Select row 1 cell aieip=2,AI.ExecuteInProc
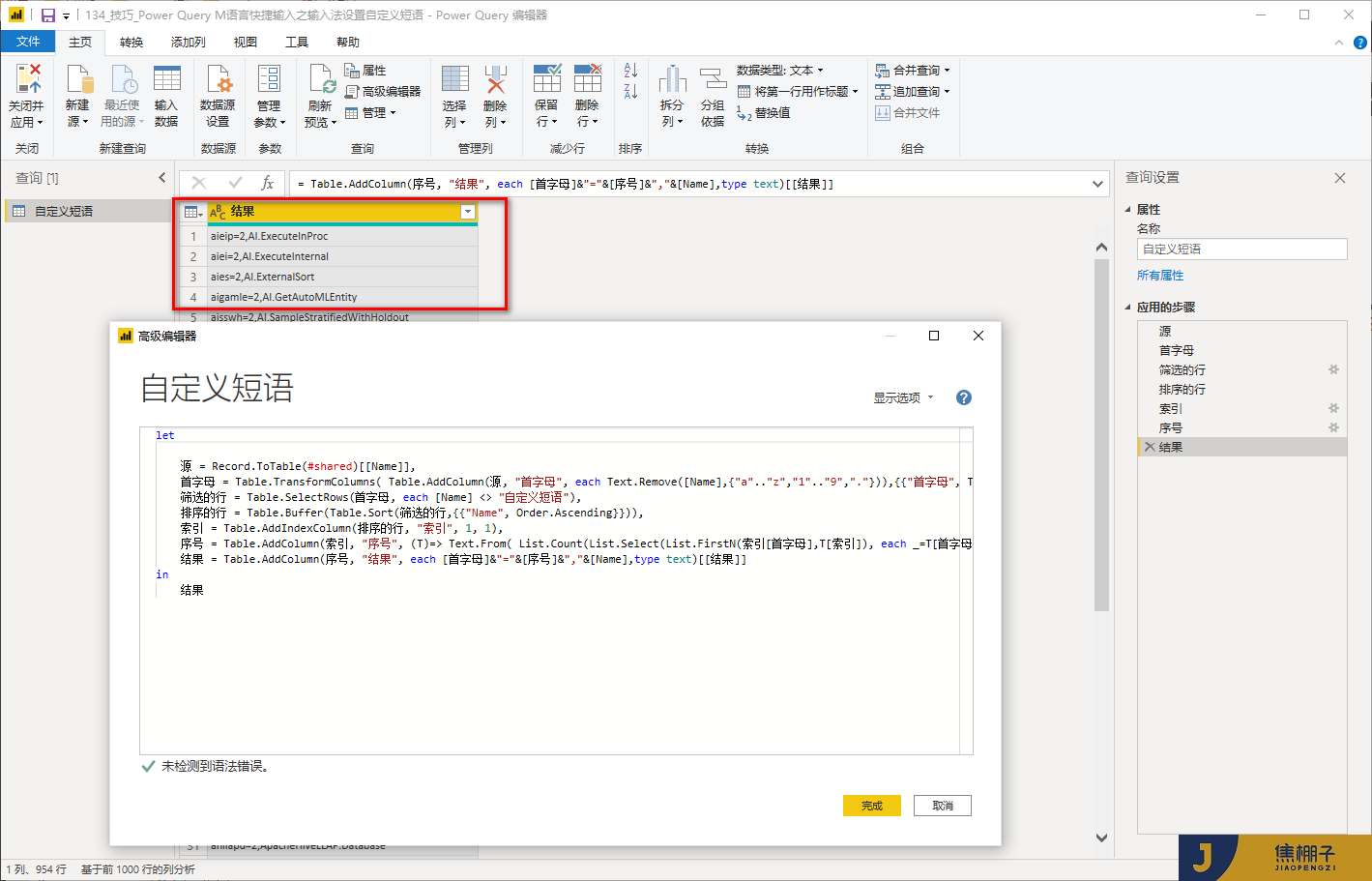The image size is (1372, 881). click(x=342, y=236)
